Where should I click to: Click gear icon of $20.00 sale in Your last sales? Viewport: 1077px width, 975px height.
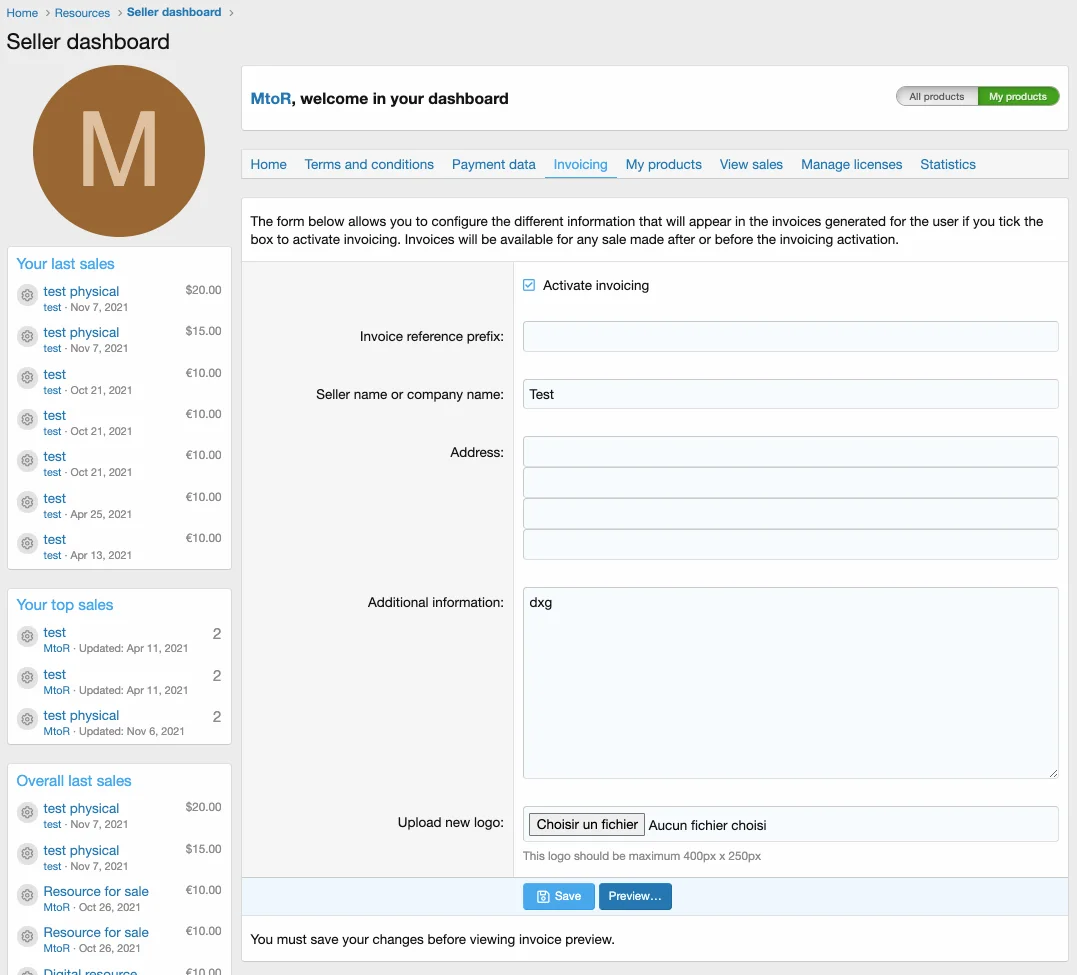pos(27,295)
